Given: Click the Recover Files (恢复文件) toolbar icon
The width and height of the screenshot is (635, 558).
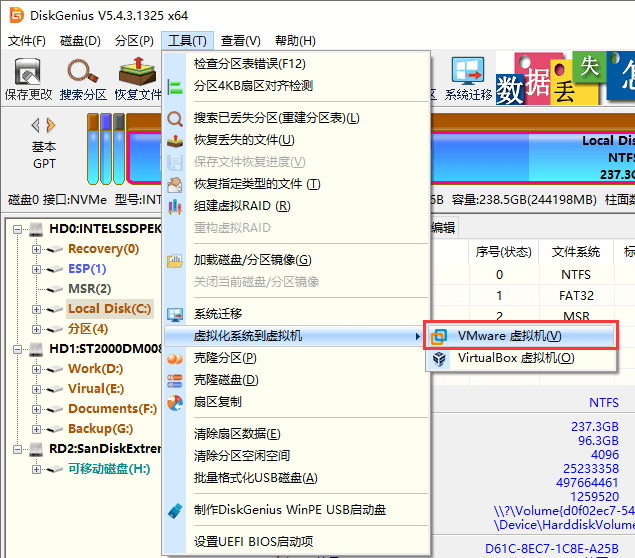Looking at the screenshot, I should [138, 79].
